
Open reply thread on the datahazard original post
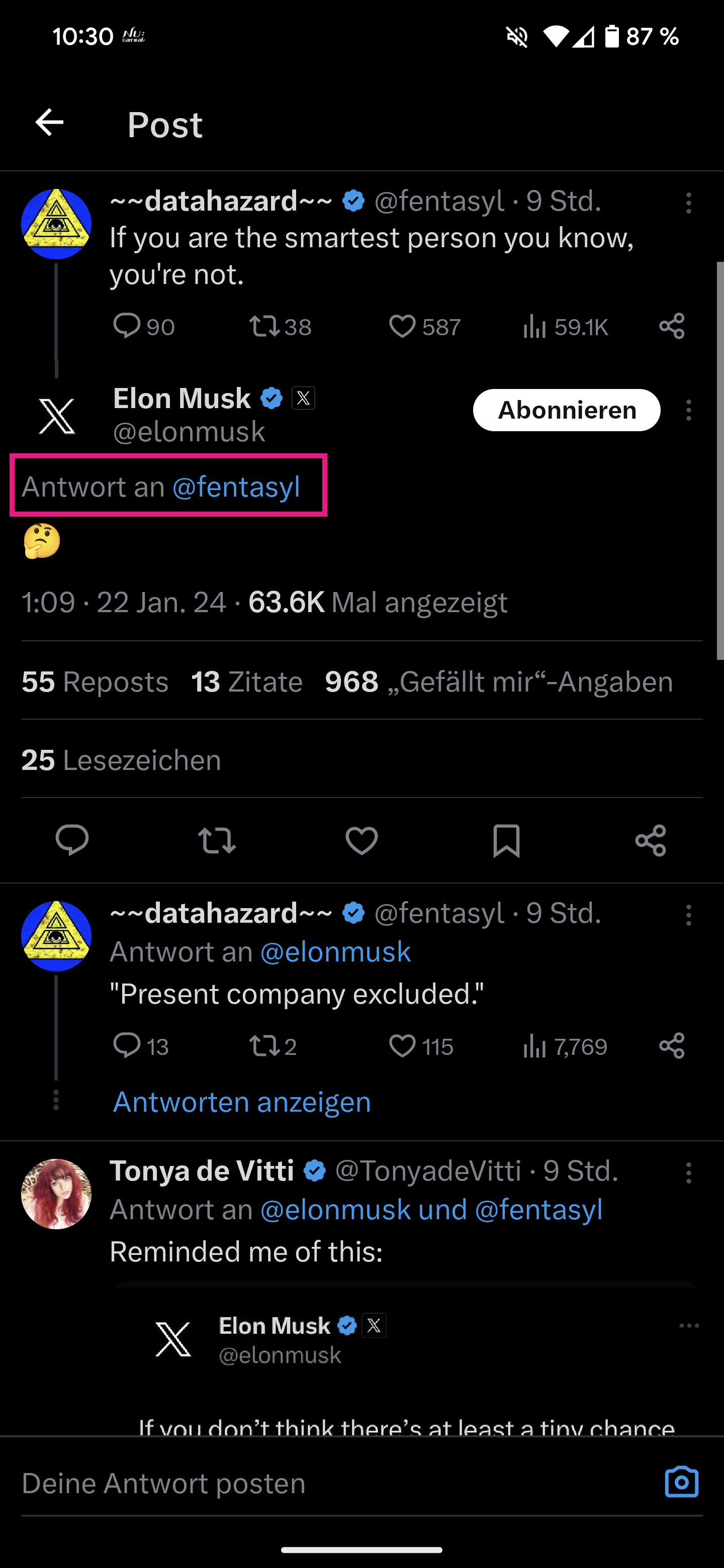(127, 326)
